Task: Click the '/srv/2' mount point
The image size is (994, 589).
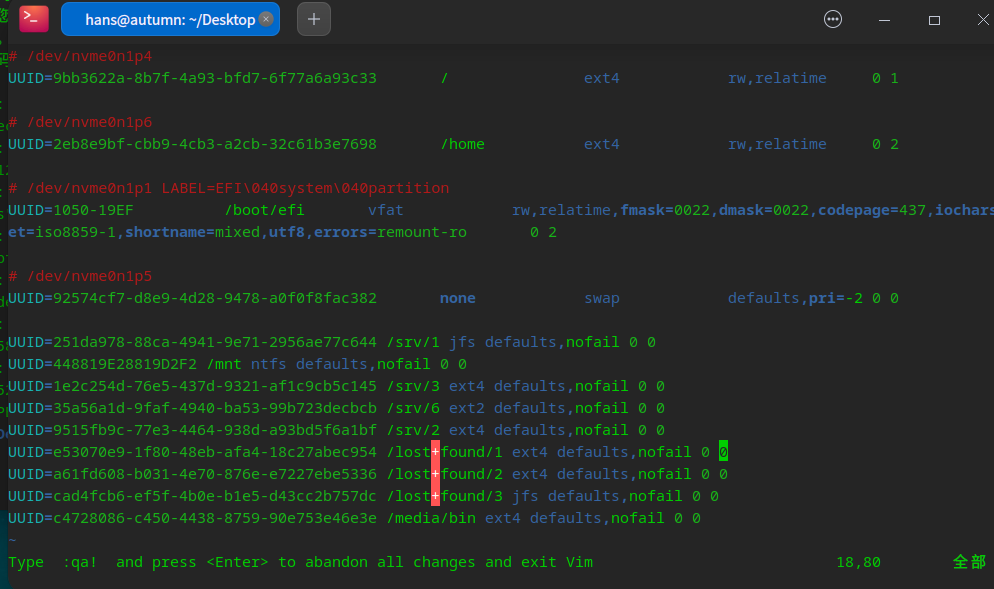Action: click(x=413, y=430)
